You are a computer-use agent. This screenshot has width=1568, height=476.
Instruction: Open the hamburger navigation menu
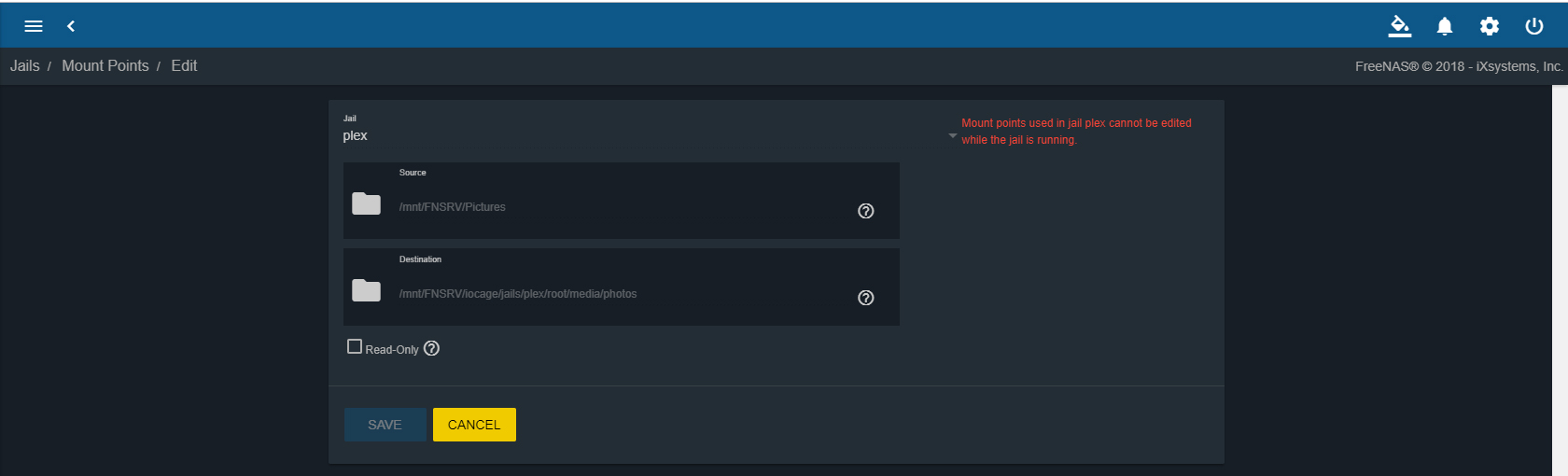click(34, 26)
